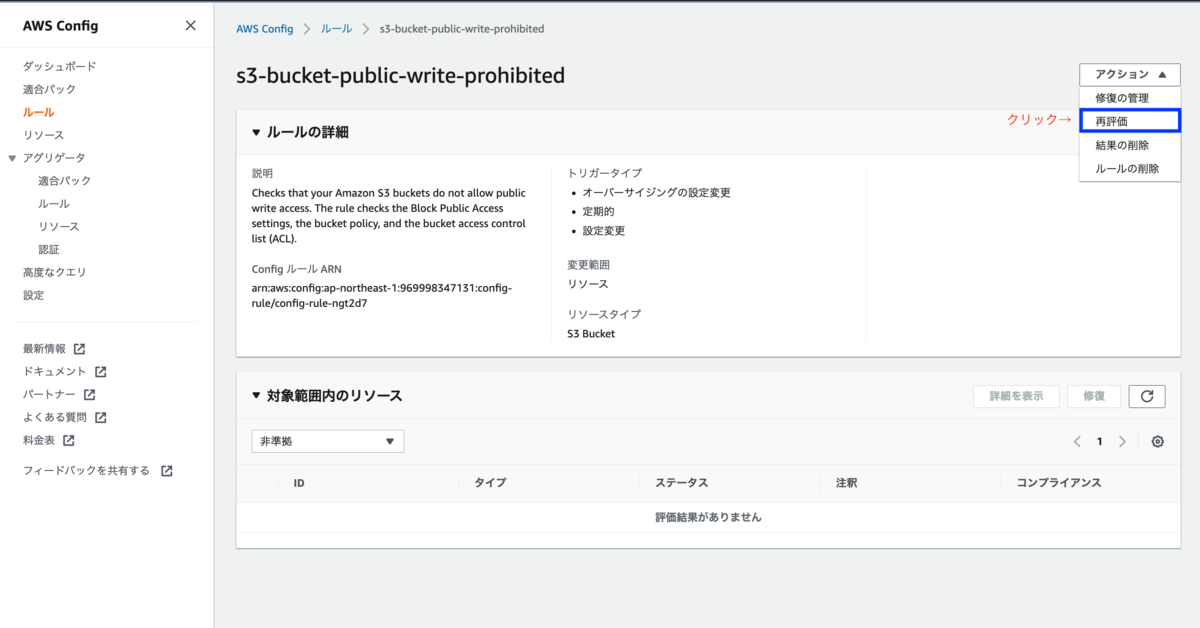Click the 詳細を表示 button
Viewport: 1200px width, 628px height.
(1016, 396)
